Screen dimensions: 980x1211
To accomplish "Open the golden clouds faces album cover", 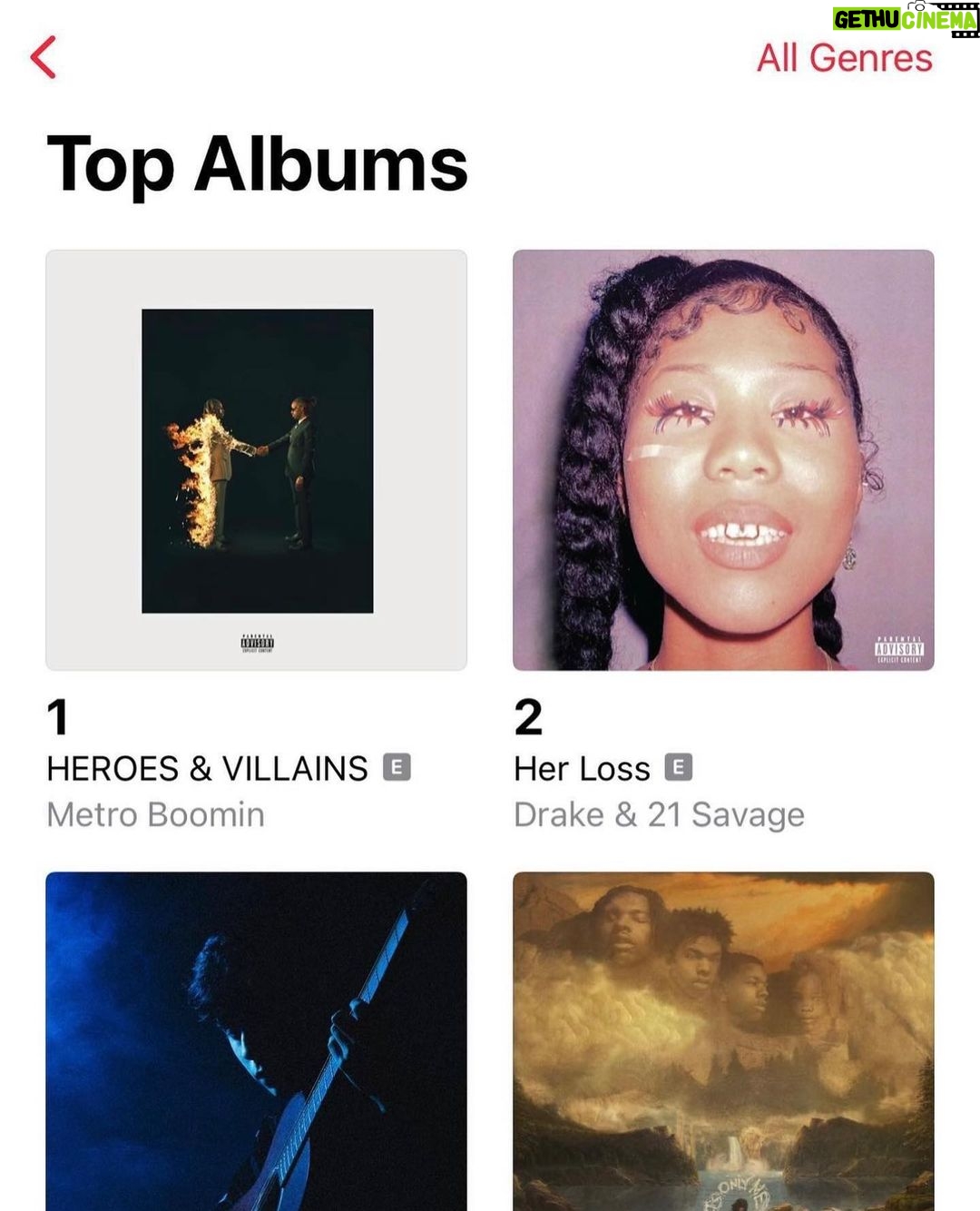I will 723,1041.
